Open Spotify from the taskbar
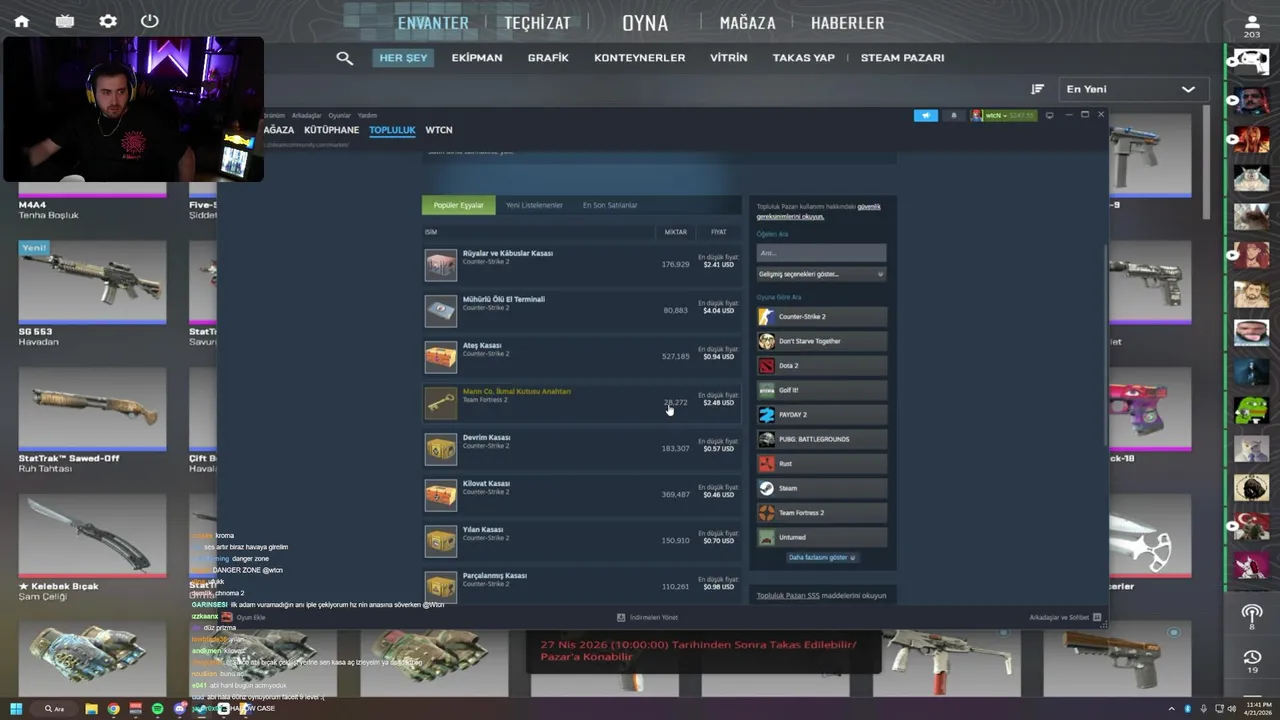Viewport: 1280px width, 720px height. click(157, 709)
